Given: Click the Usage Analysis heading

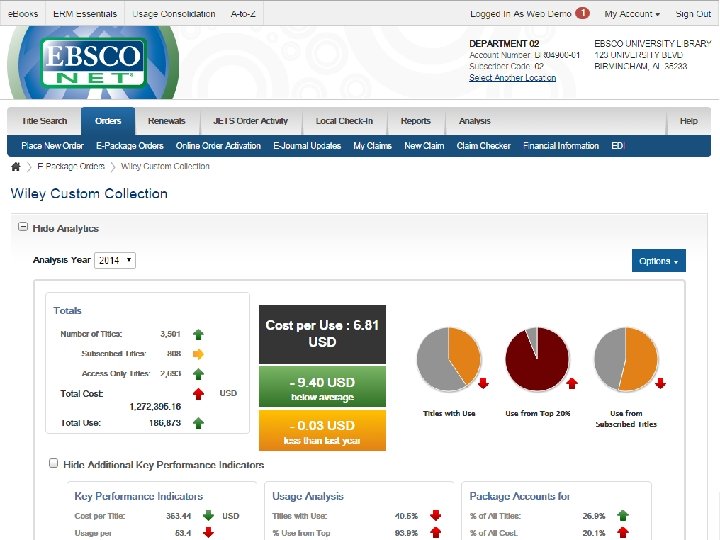Looking at the screenshot, I should [x=308, y=496].
